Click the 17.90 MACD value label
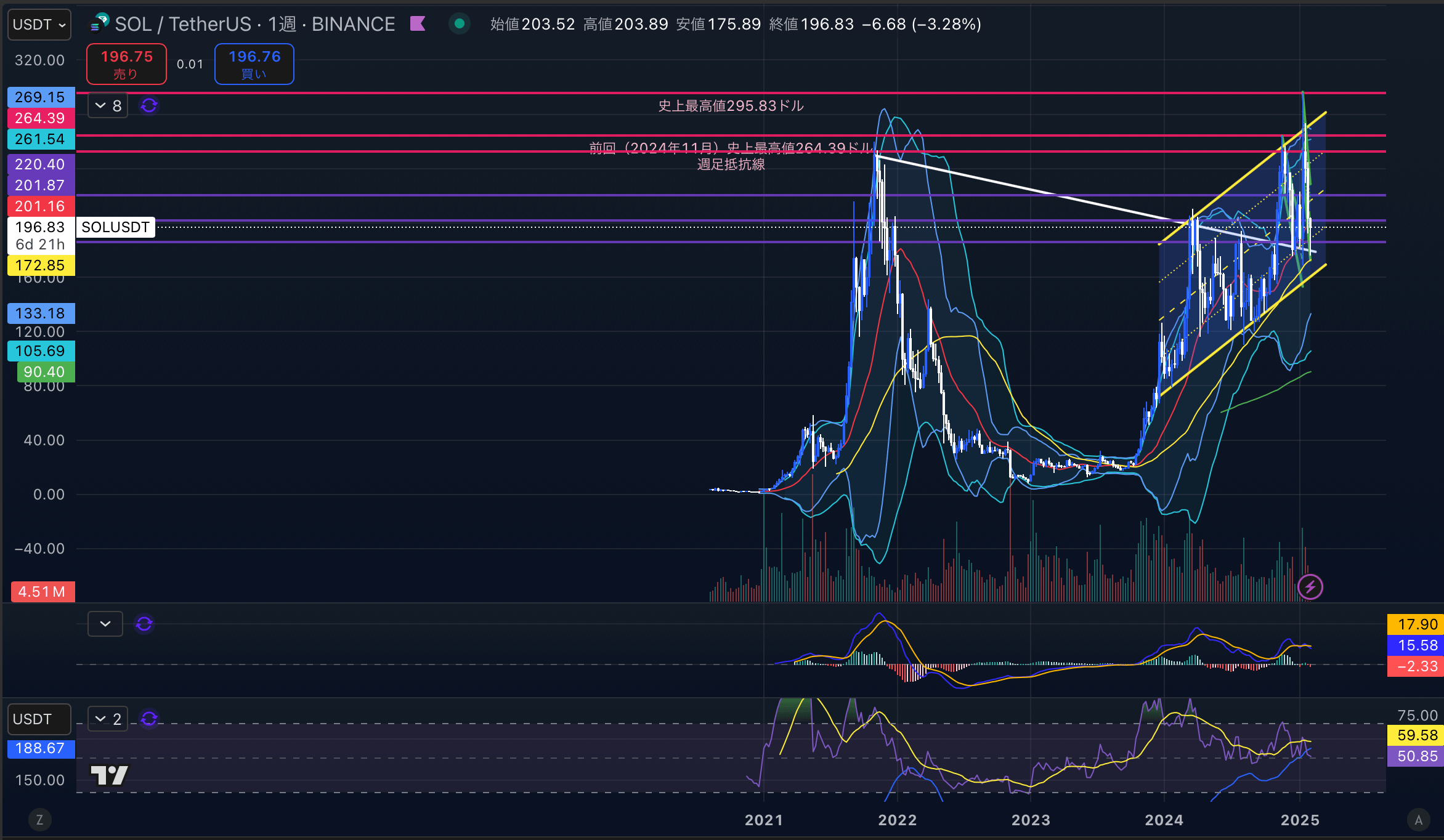The height and width of the screenshot is (840, 1444). tap(1415, 624)
